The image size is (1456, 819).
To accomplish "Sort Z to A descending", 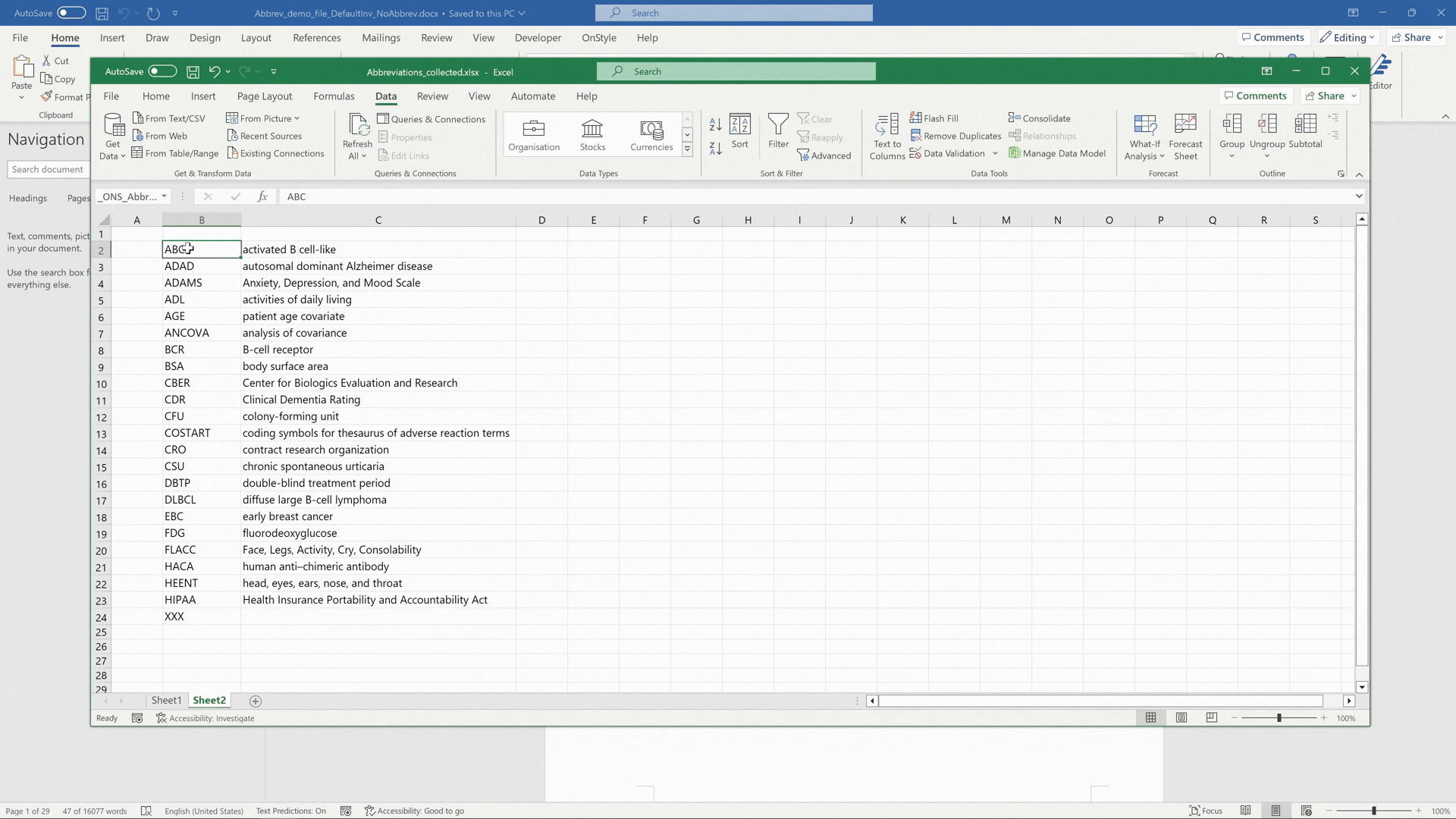I will [715, 148].
